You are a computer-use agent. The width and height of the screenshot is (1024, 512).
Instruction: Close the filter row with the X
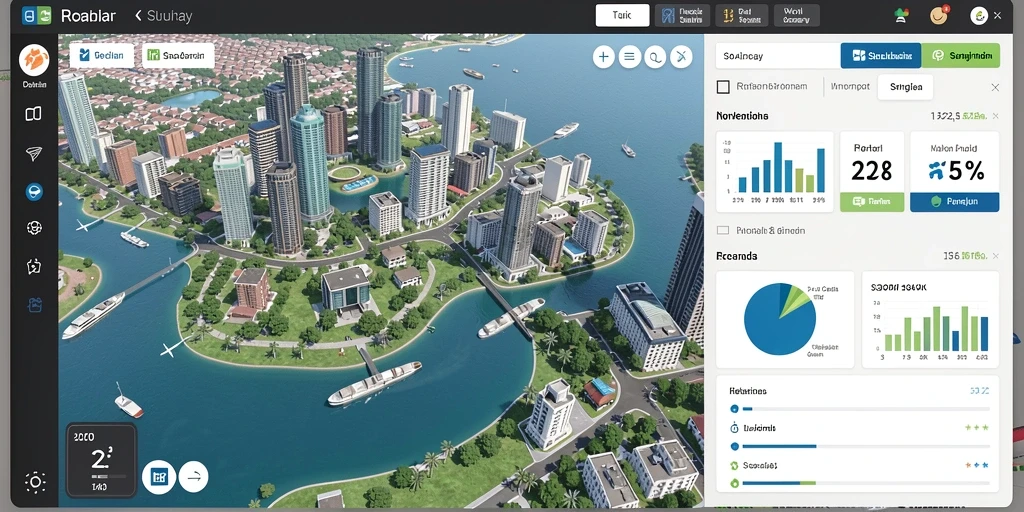pos(995,87)
